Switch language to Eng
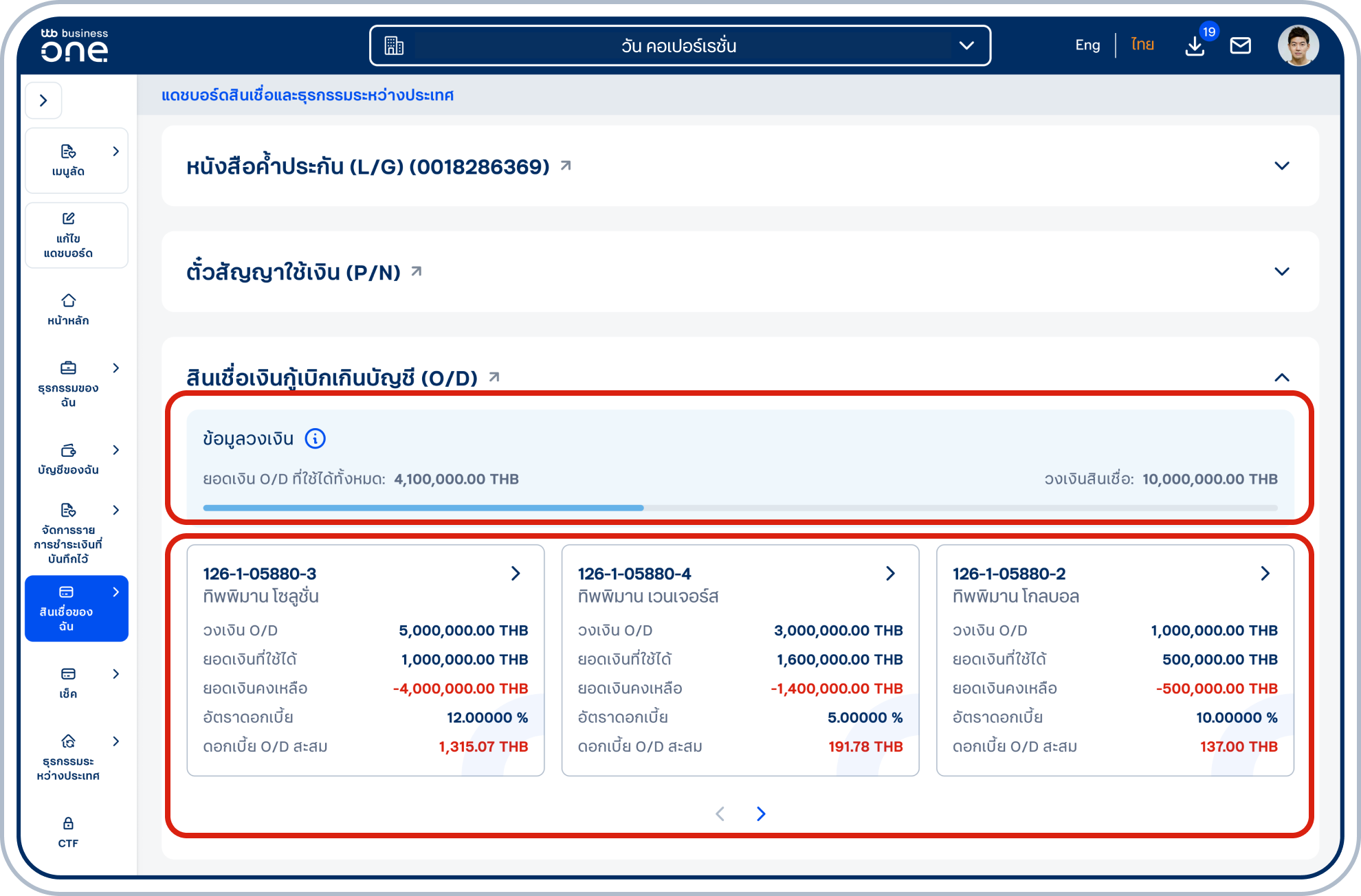Screen dimensions: 1361x896 (x=1087, y=45)
